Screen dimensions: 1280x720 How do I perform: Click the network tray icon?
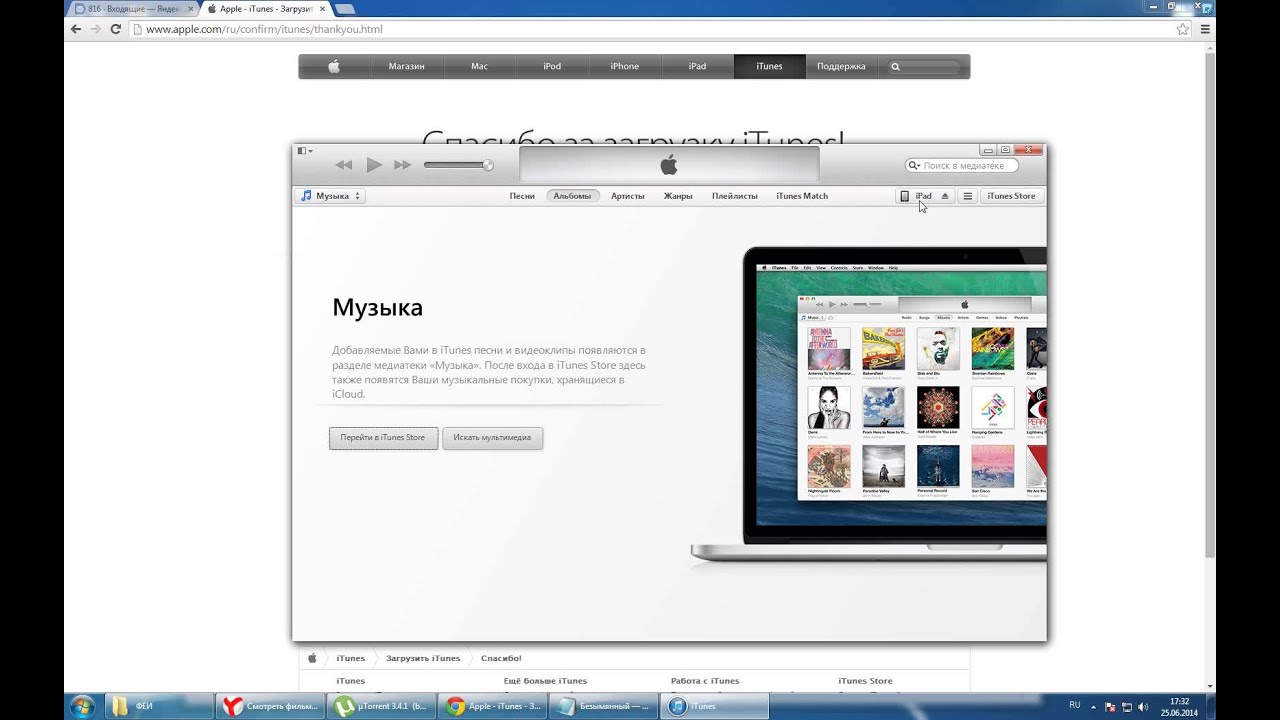tap(1126, 707)
